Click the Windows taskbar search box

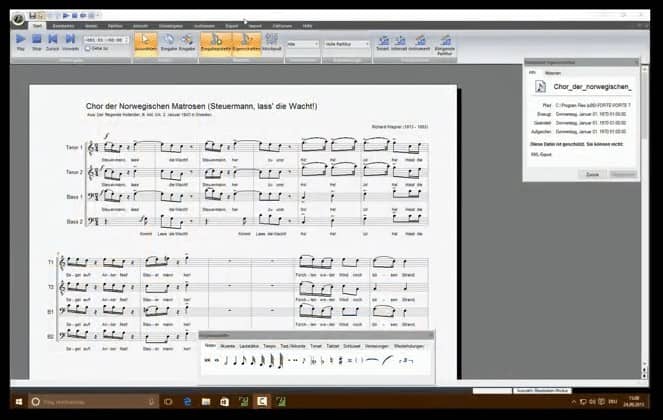(x=93, y=402)
